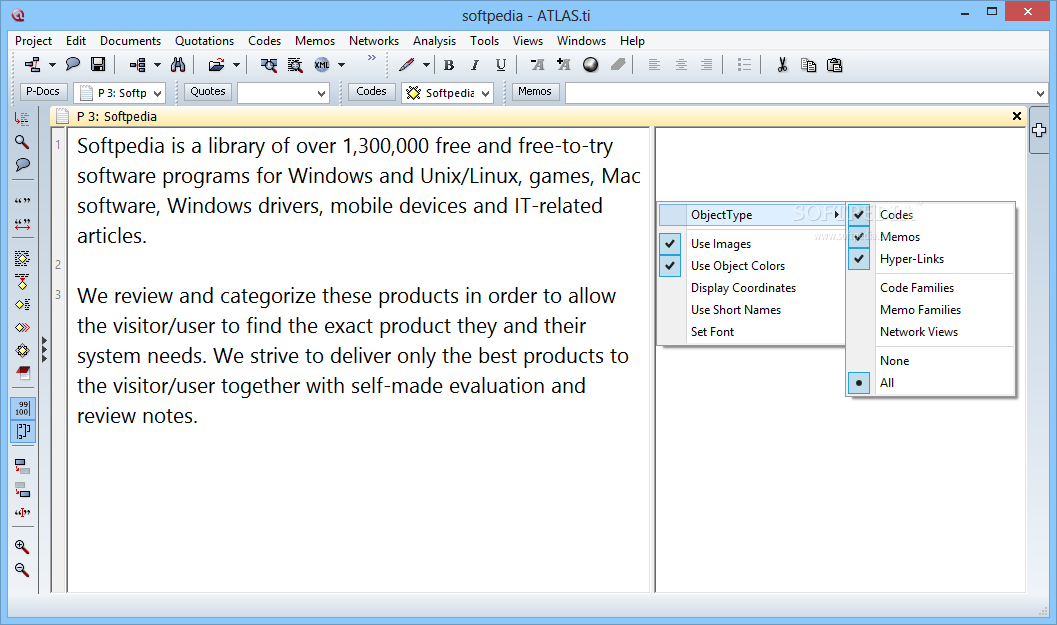Expand arrow next to pen tool

426,65
